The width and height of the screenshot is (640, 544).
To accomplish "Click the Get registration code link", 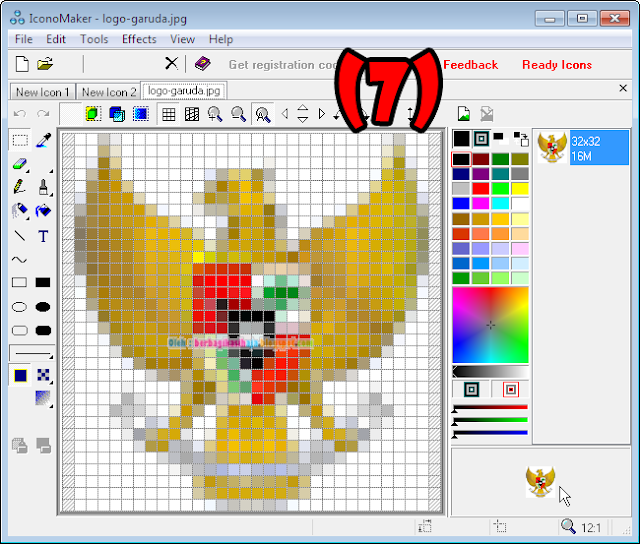I will [282, 65].
